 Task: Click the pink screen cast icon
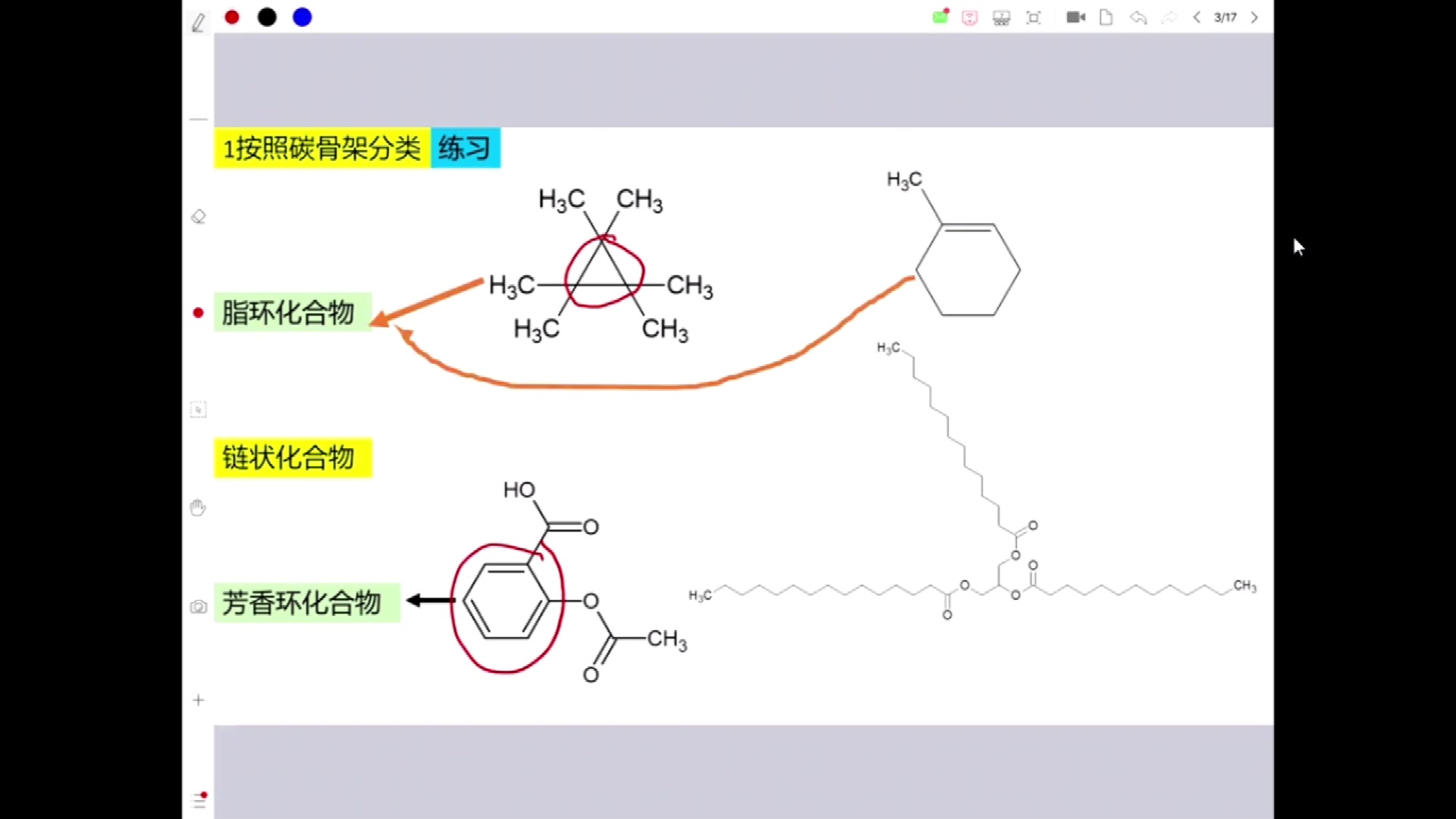tap(970, 17)
